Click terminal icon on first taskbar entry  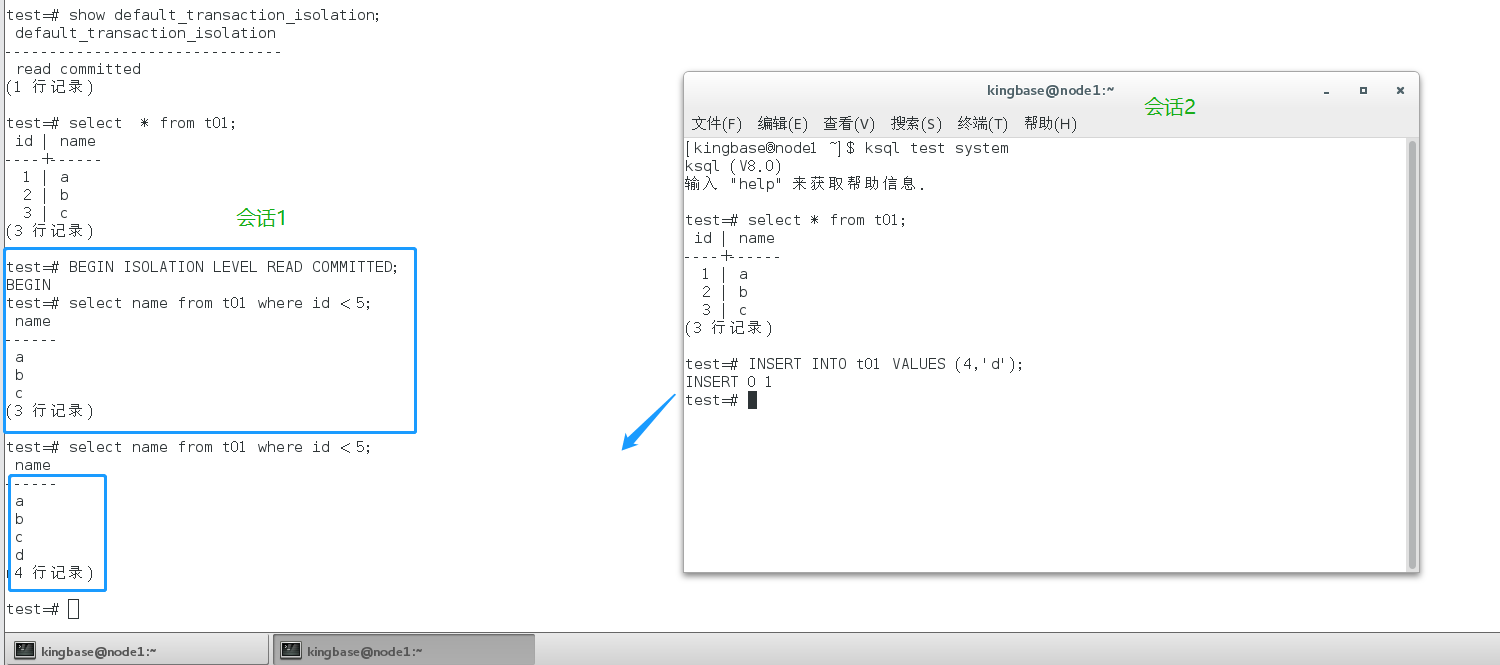25,650
